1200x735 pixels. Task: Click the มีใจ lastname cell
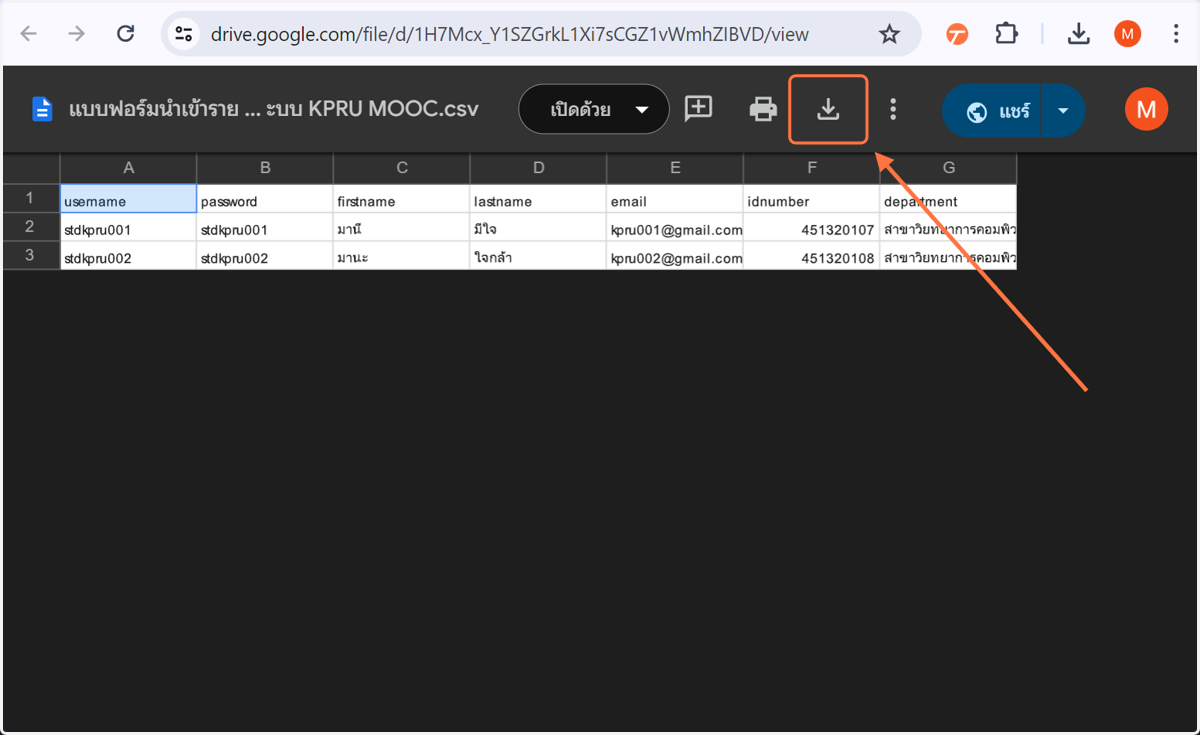pyautogui.click(x=538, y=228)
